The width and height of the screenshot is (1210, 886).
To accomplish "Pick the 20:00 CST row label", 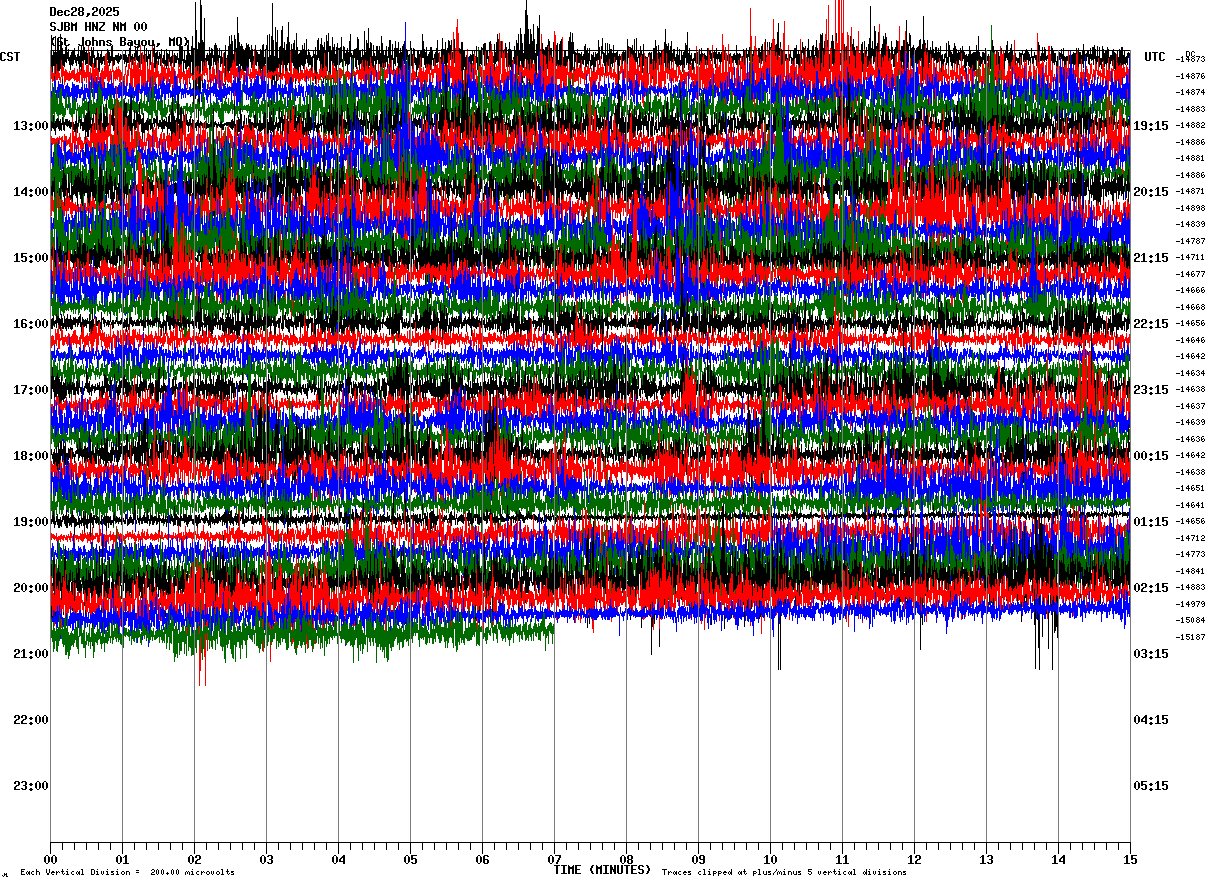I will click(x=30, y=588).
